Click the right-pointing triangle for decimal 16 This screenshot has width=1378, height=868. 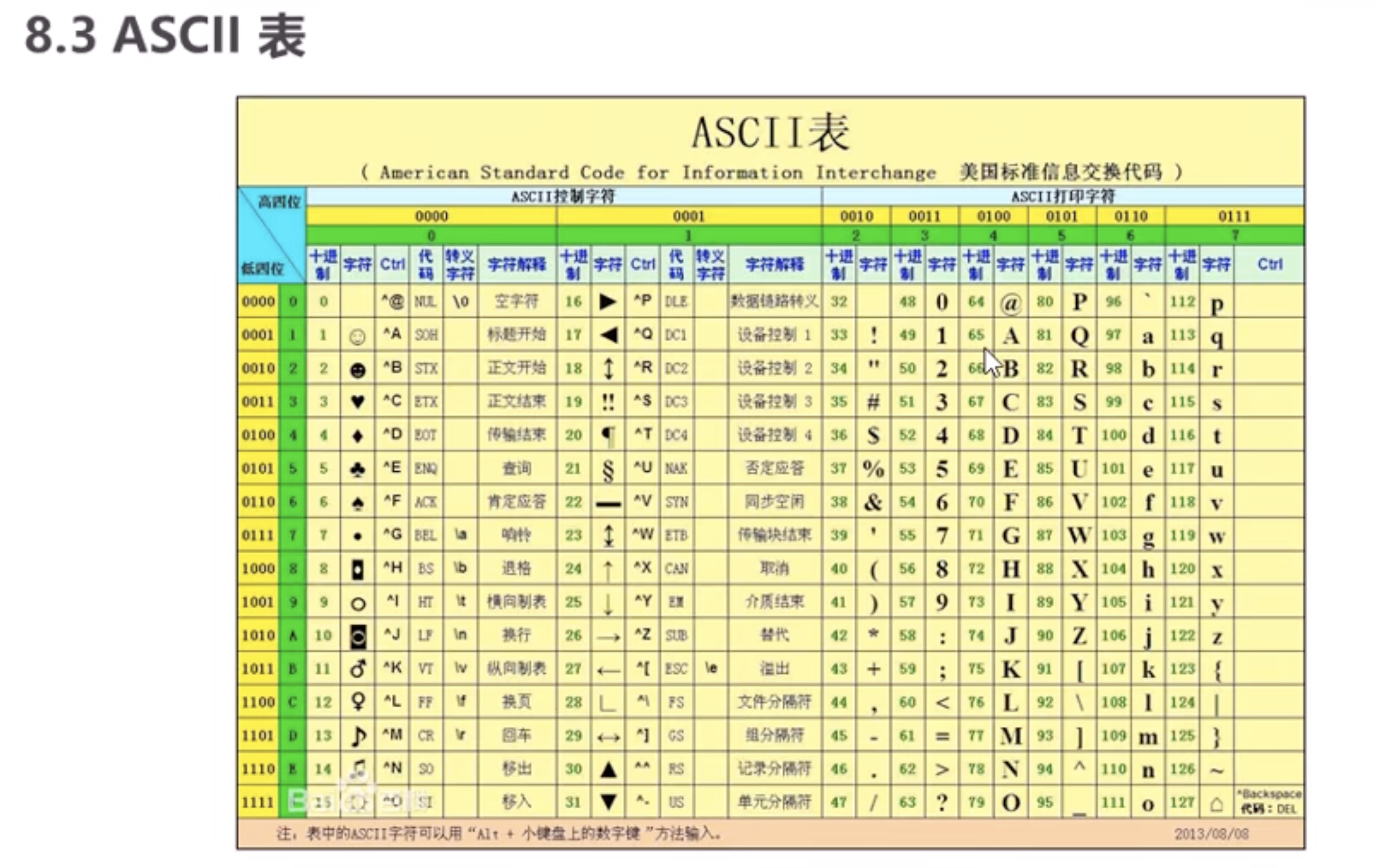607,302
